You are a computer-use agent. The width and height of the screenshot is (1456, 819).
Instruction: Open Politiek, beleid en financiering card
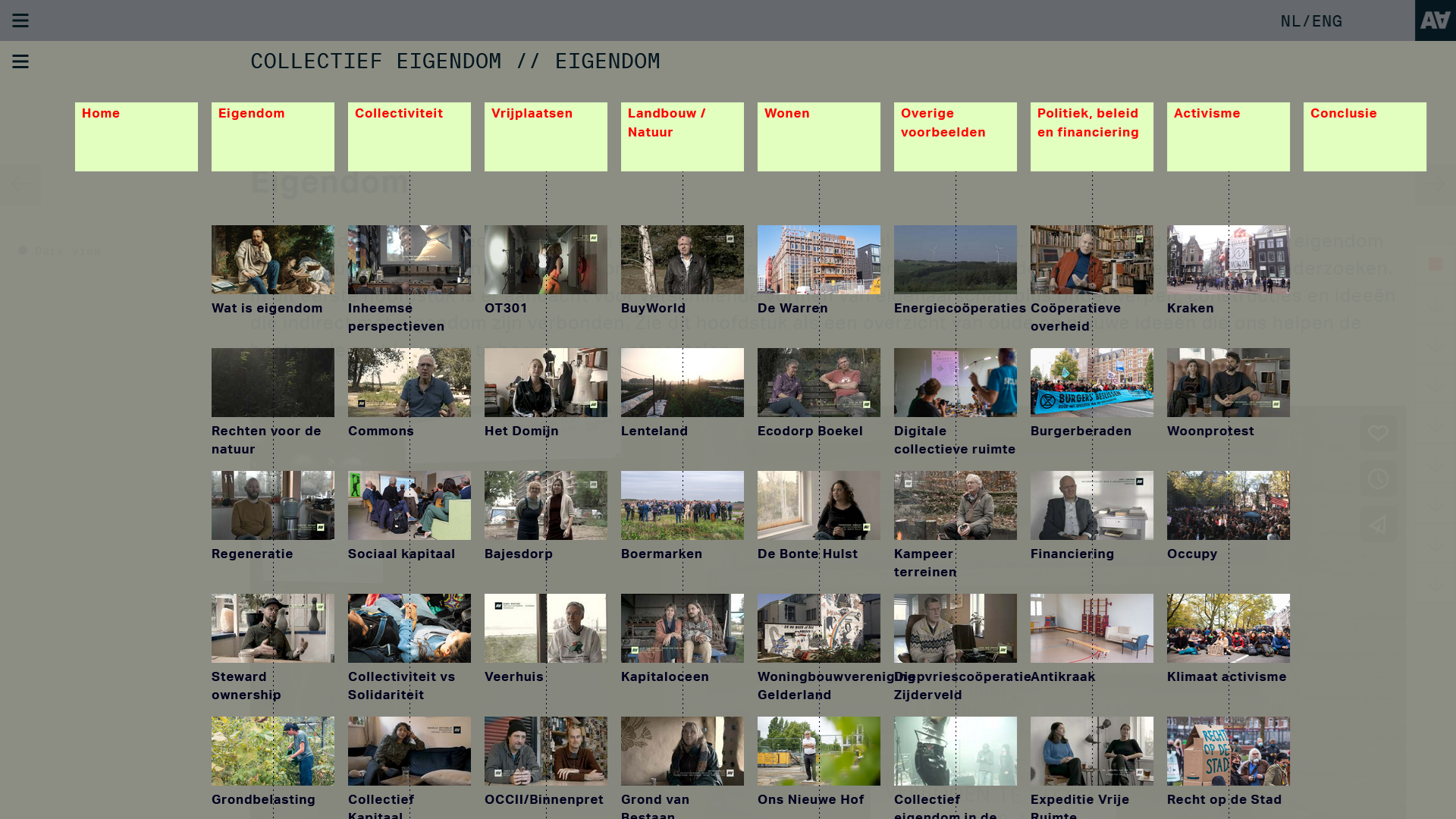1092,136
